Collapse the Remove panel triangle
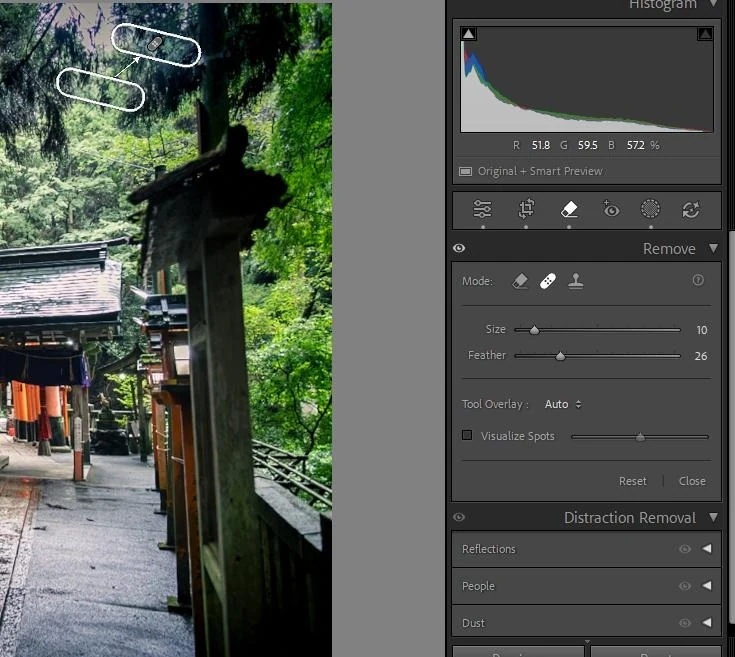Image resolution: width=735 pixels, height=657 pixels. (x=713, y=248)
